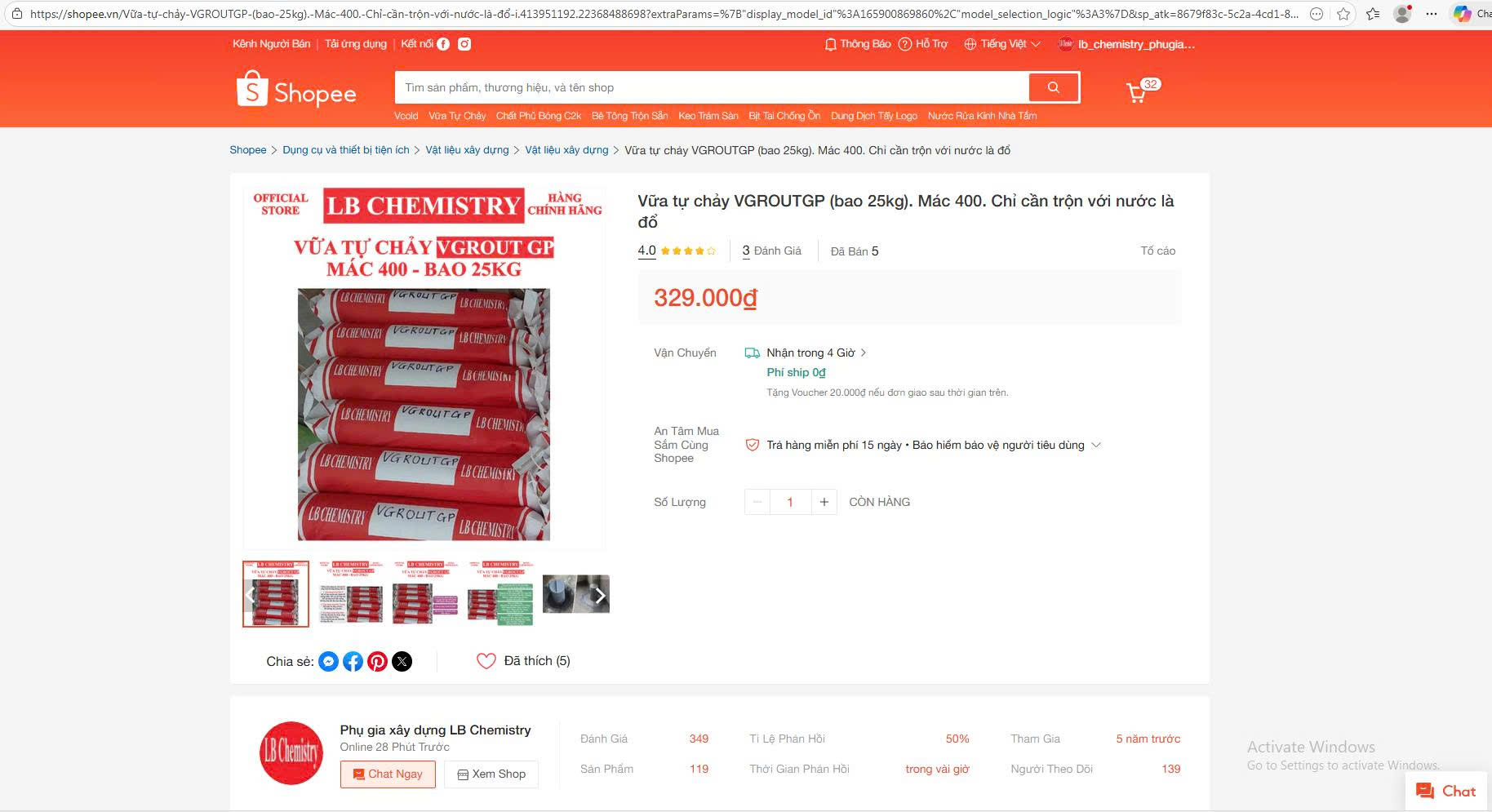Share product on X icon
1492x812 pixels.
pos(402,661)
